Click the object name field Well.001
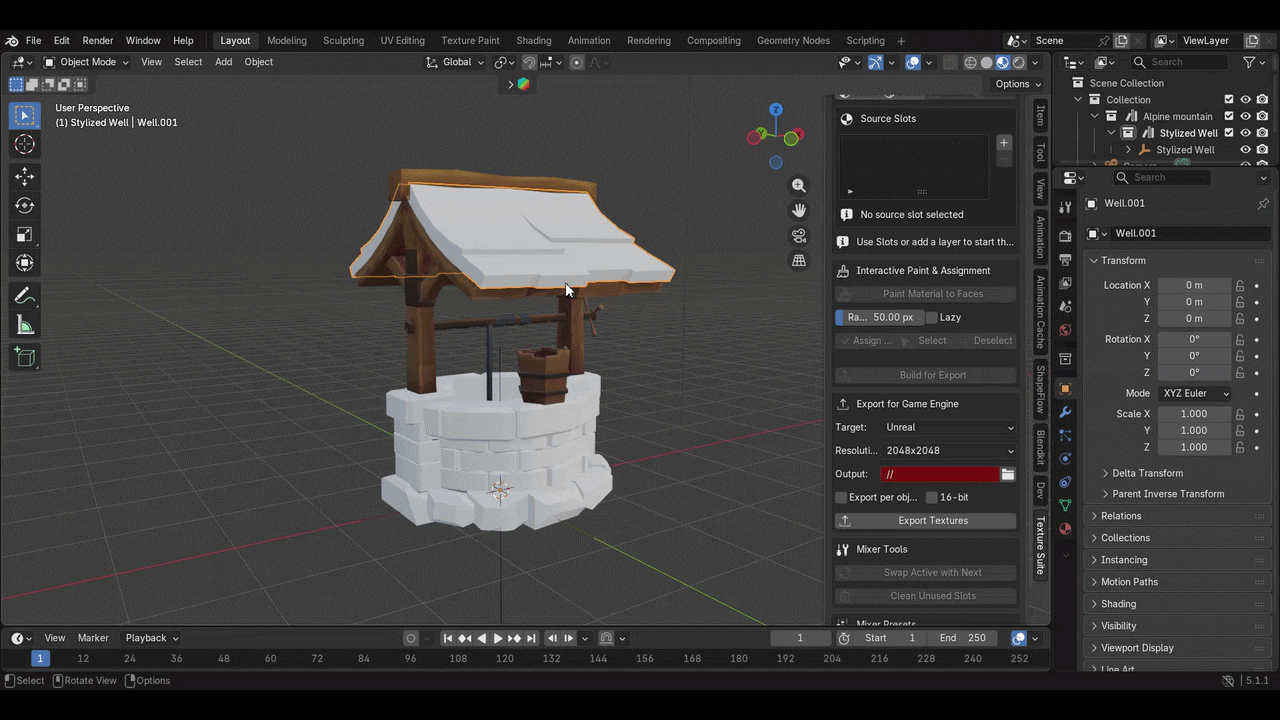 (x=1190, y=233)
